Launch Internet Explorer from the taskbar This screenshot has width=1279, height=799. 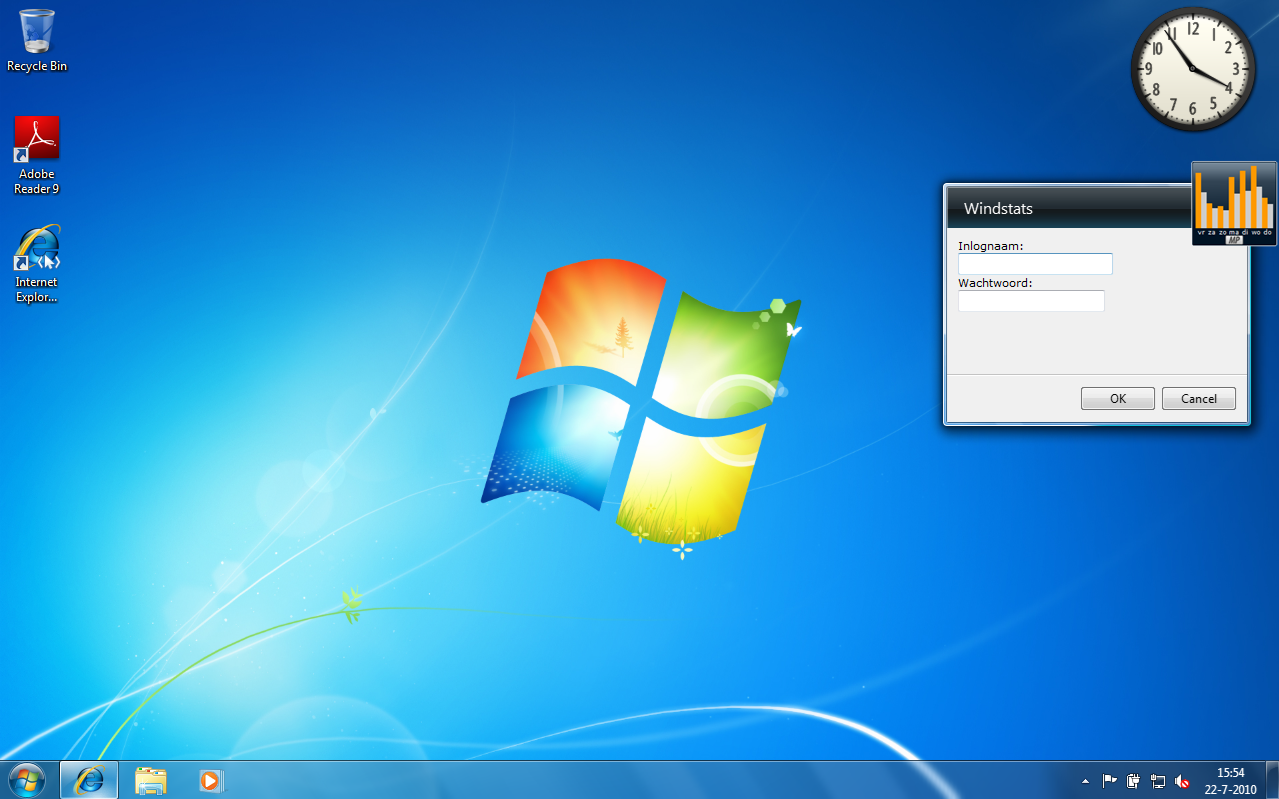pos(89,780)
